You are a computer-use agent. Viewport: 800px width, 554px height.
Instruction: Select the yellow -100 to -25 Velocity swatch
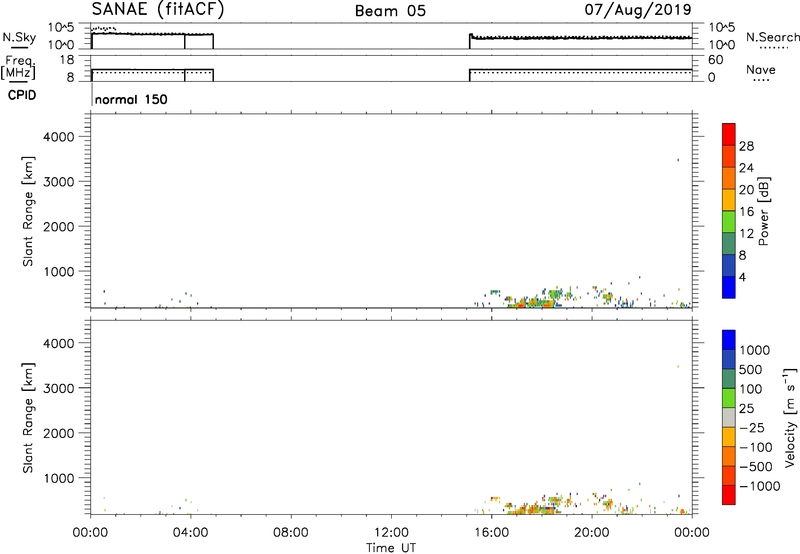click(x=729, y=437)
